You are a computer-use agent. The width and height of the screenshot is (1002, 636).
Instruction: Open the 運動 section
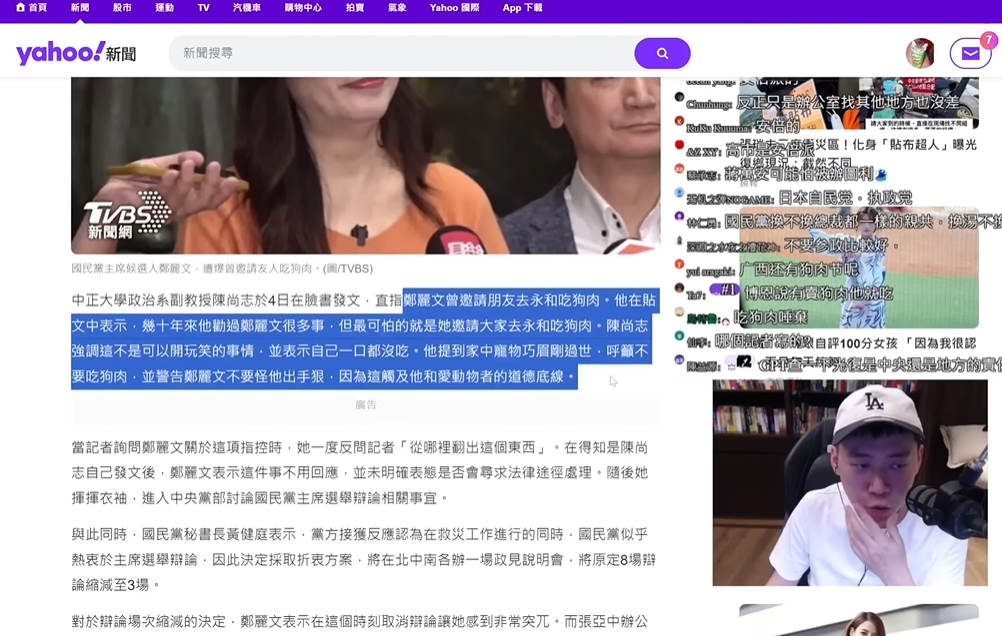(164, 8)
